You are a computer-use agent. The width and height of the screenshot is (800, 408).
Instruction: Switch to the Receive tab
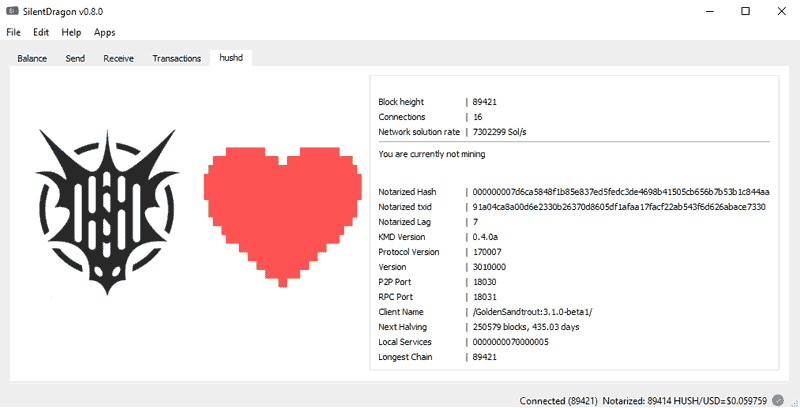[x=118, y=58]
